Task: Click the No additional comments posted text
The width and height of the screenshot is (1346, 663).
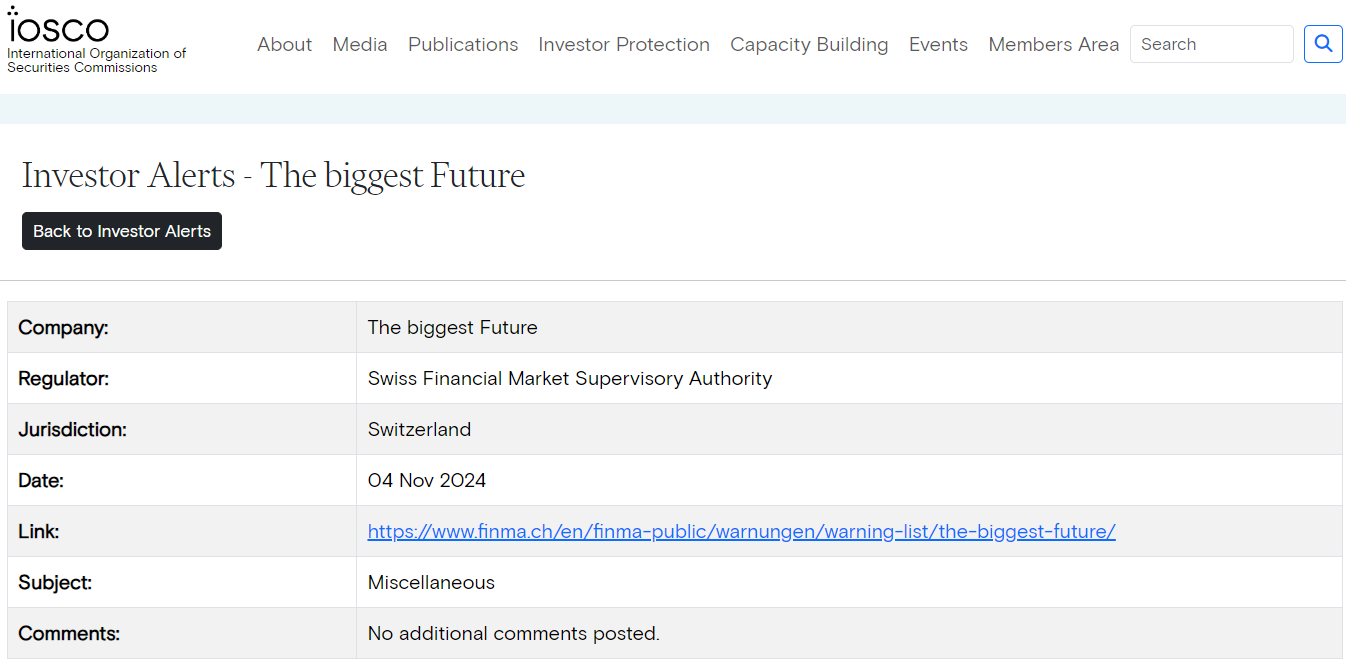Action: [514, 634]
